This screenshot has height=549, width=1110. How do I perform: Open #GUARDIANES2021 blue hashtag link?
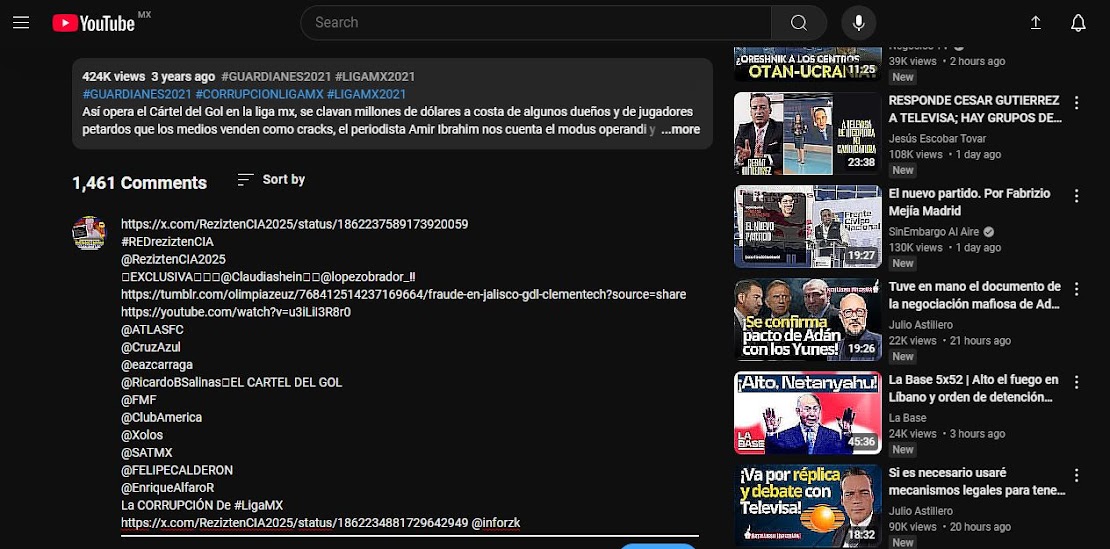(137, 94)
